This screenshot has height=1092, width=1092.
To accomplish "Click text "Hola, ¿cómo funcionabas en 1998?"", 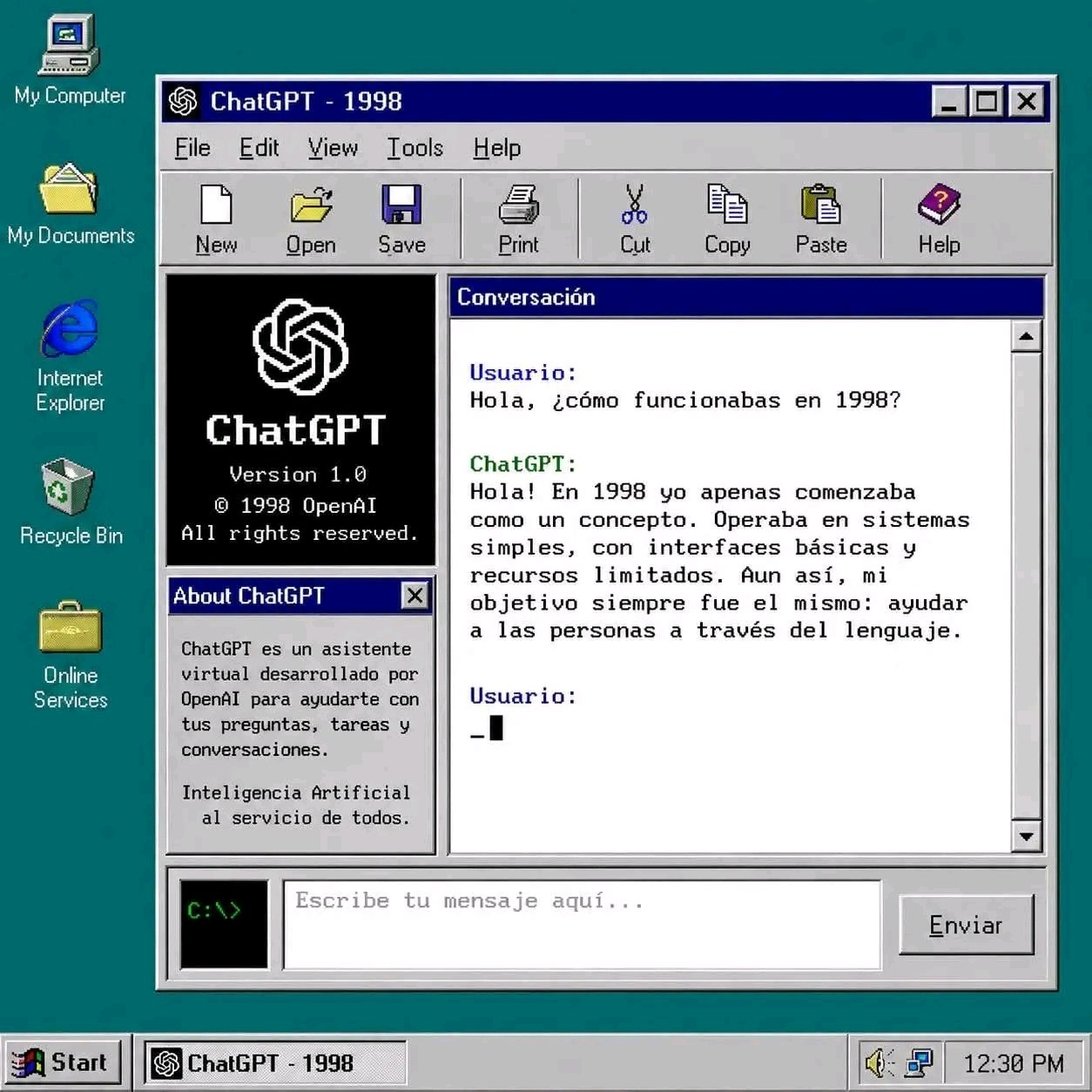I will pos(685,401).
